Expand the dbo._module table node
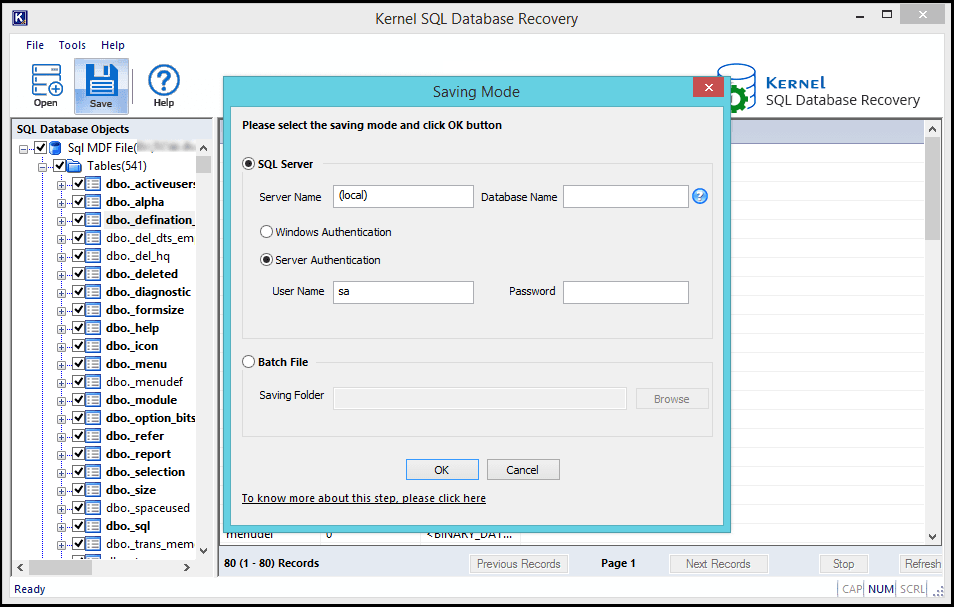Image resolution: width=954 pixels, height=607 pixels. [61, 401]
